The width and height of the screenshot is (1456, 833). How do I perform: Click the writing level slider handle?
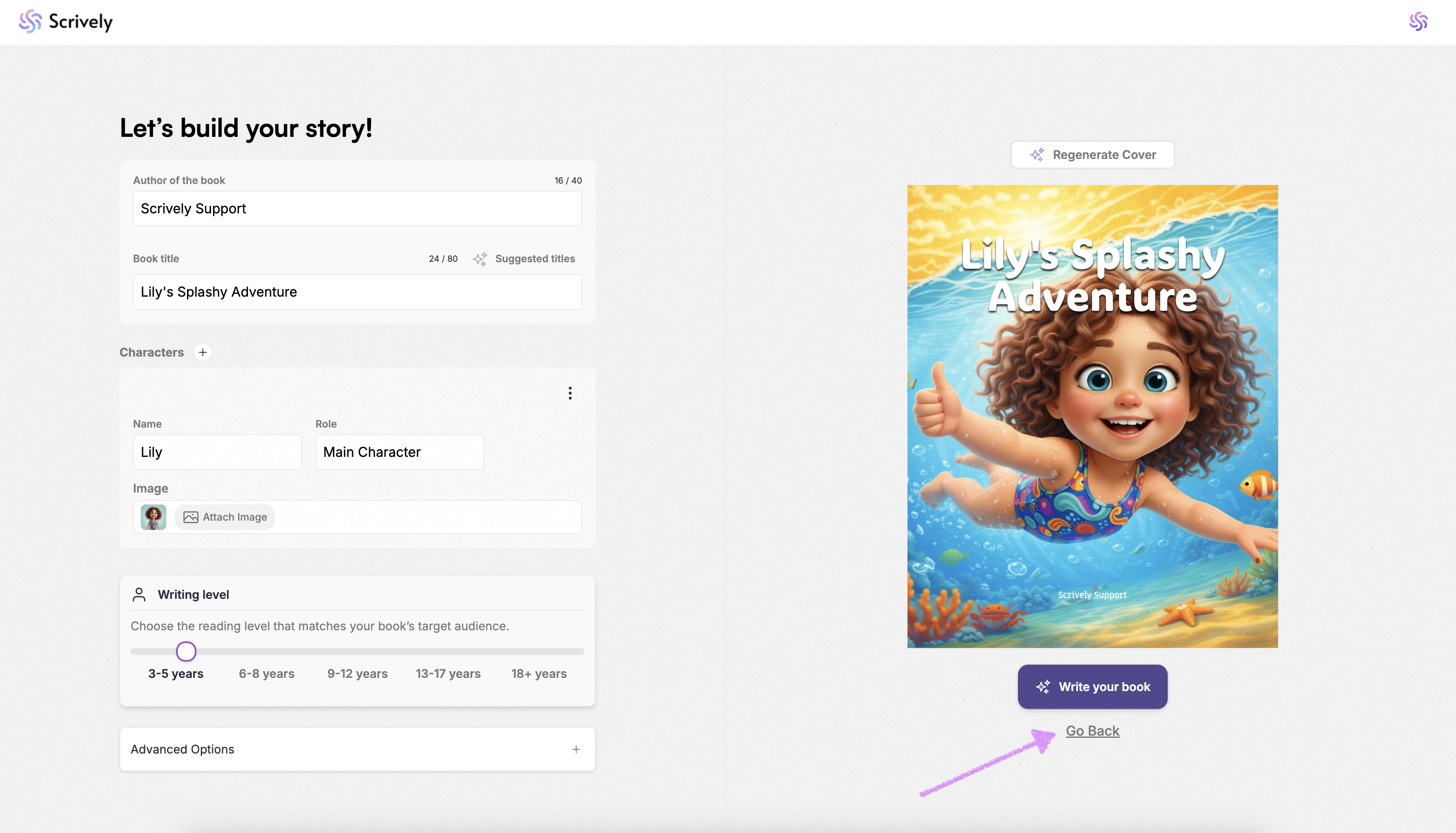tap(186, 651)
